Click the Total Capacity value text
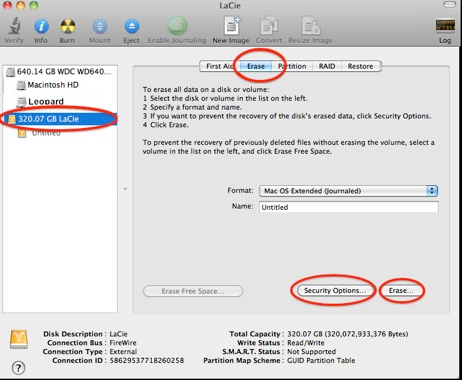This screenshot has width=463, height=380. [x=348, y=334]
